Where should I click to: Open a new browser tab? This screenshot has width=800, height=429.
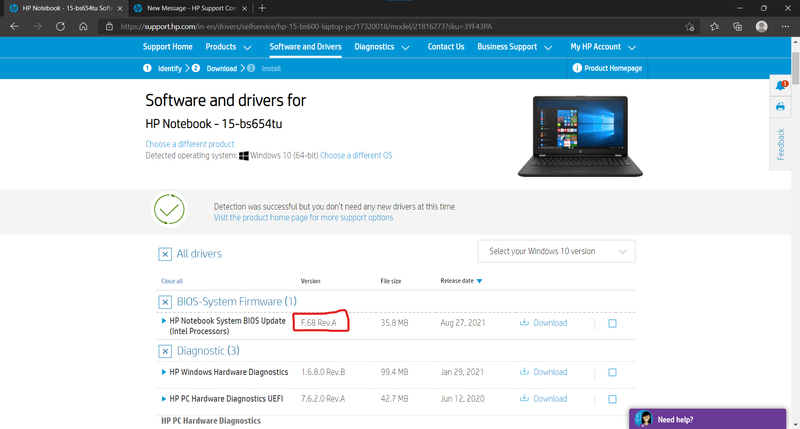click(x=262, y=8)
